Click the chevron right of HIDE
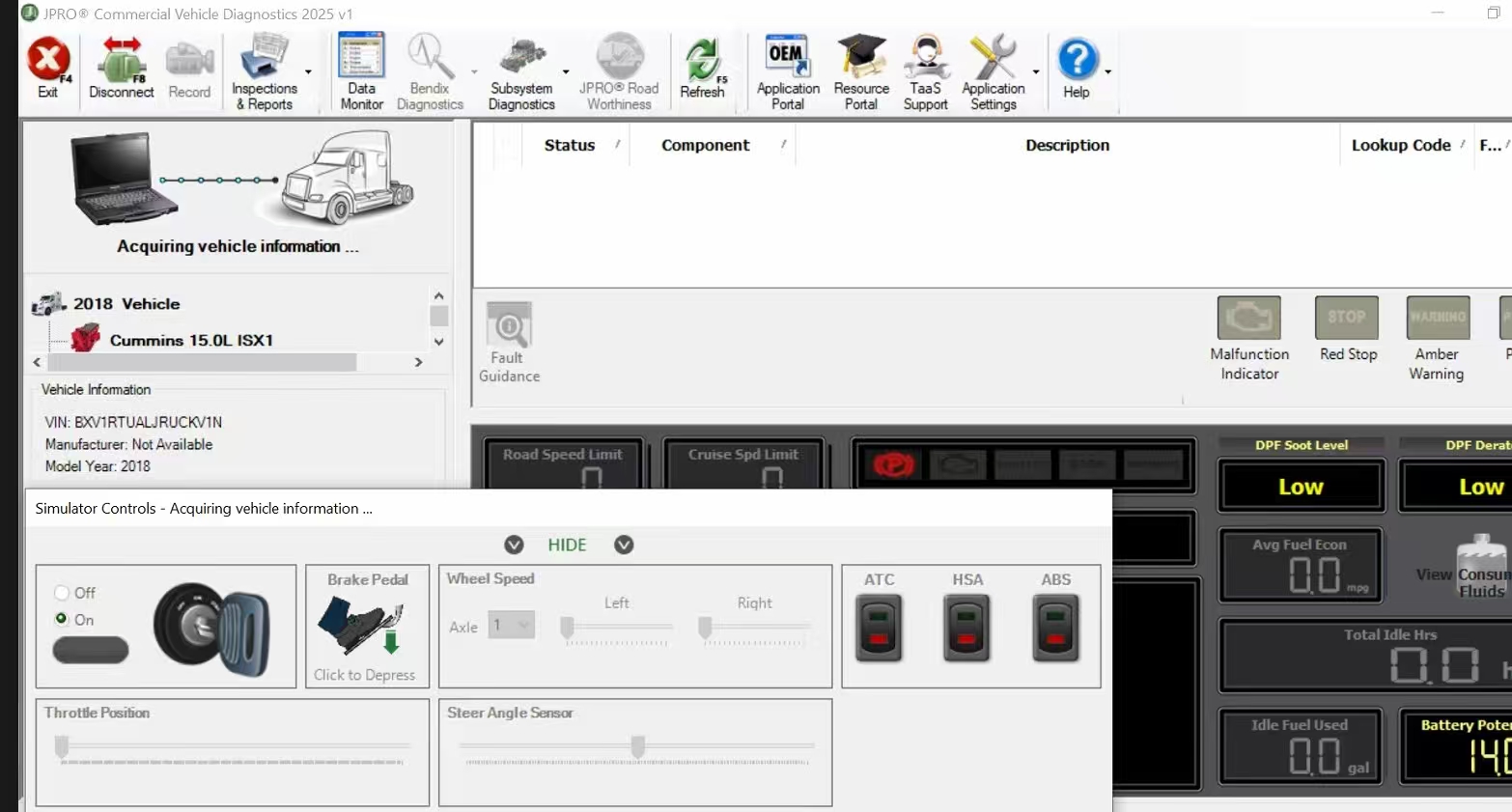Image resolution: width=1512 pixels, height=812 pixels. point(624,545)
